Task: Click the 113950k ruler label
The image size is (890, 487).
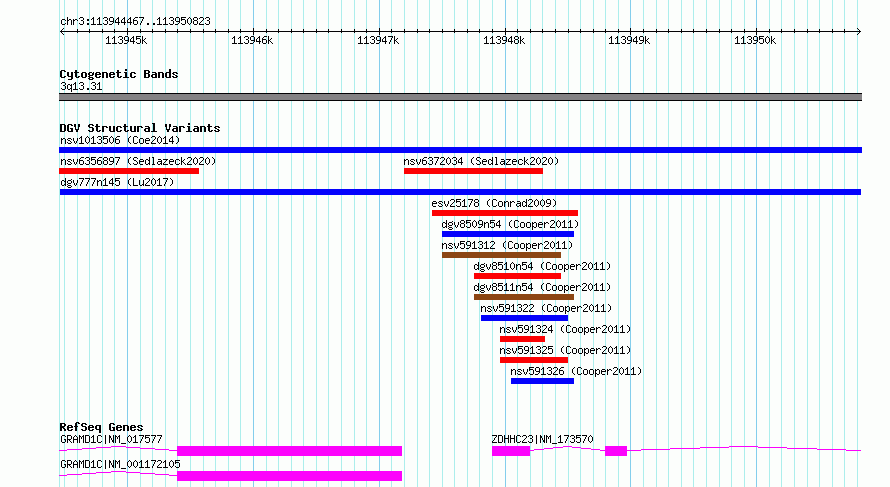Action: [755, 40]
